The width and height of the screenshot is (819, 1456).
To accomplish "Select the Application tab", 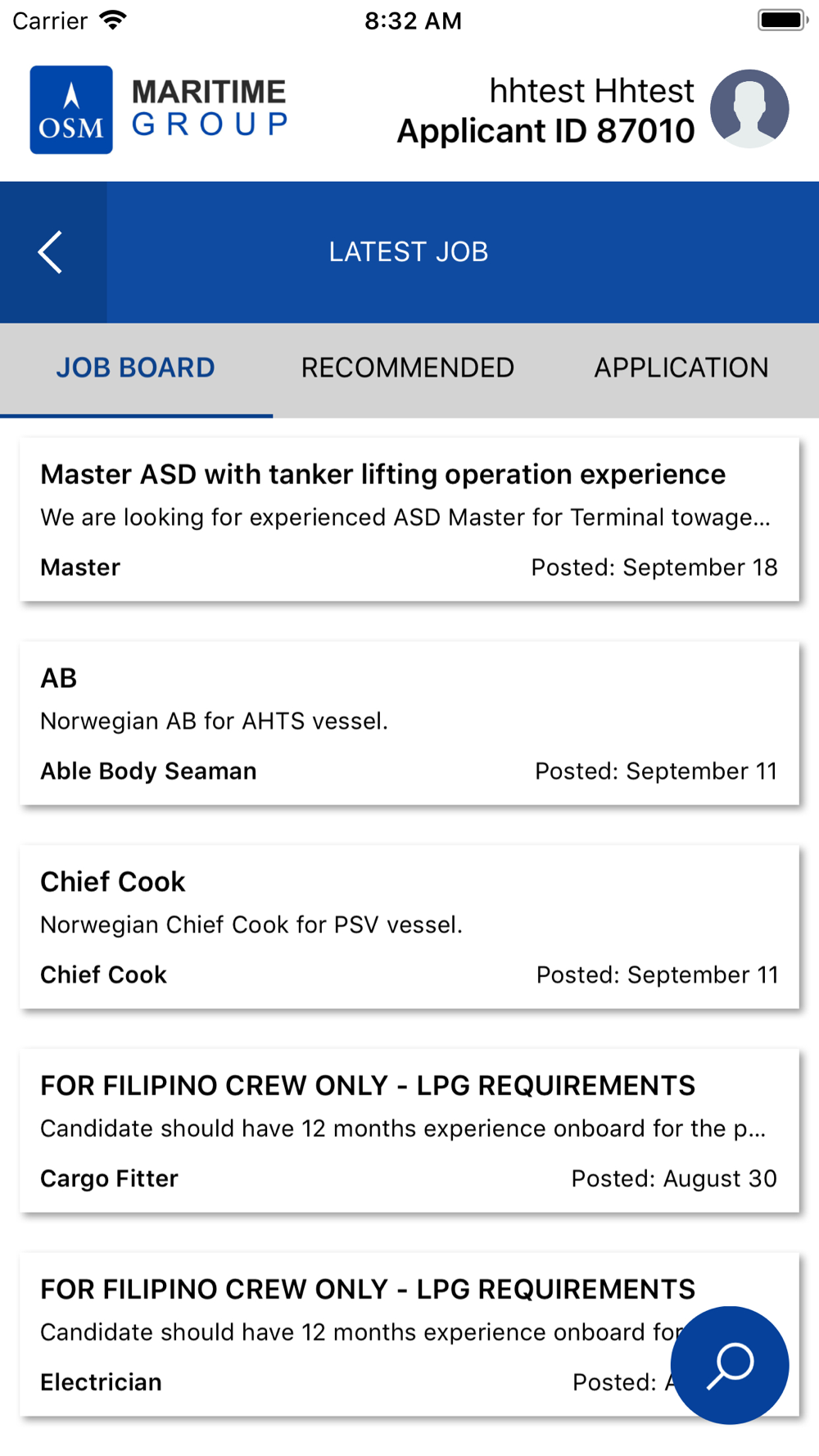I will [681, 368].
